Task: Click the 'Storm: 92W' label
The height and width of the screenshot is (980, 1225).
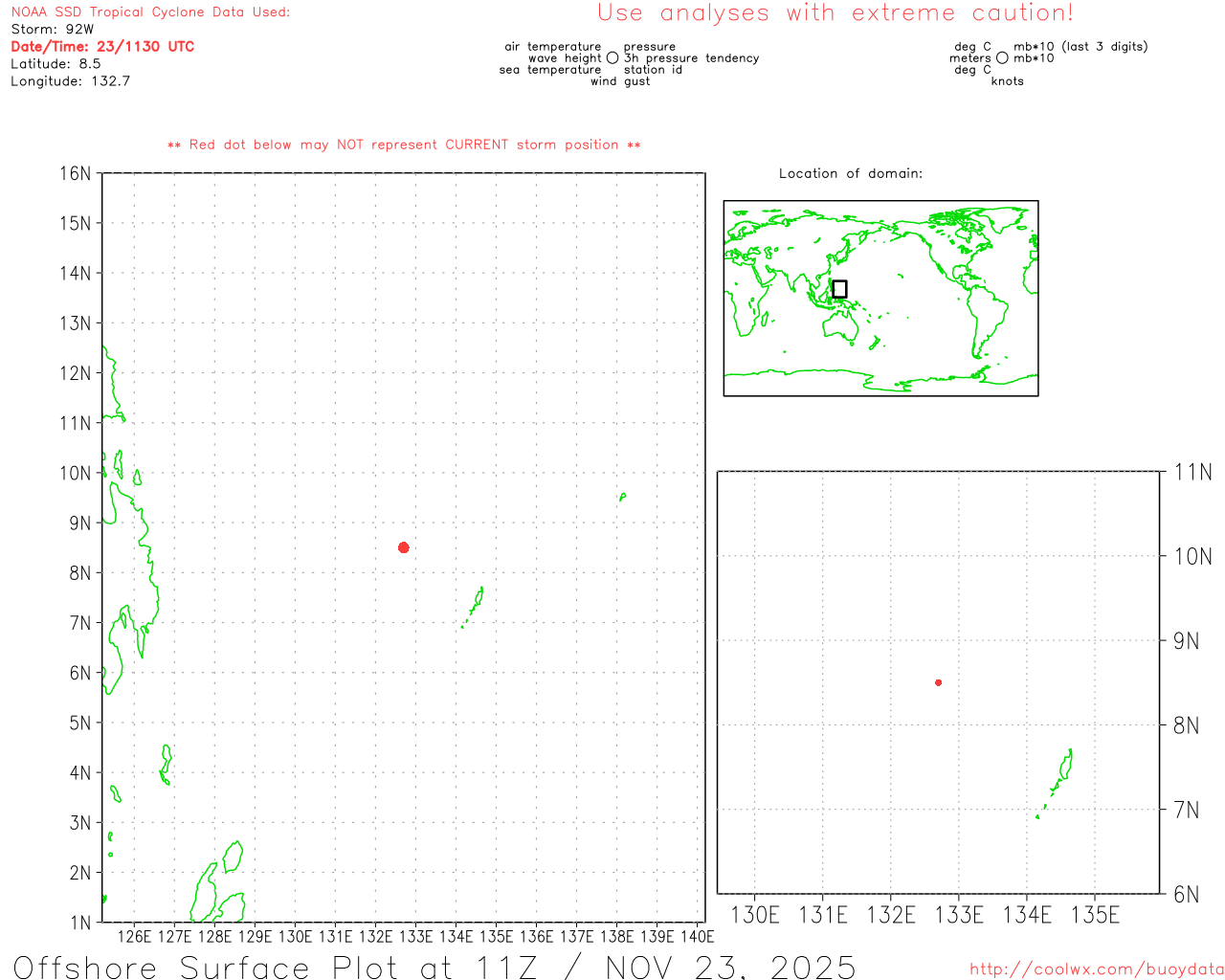Action: click(x=53, y=30)
